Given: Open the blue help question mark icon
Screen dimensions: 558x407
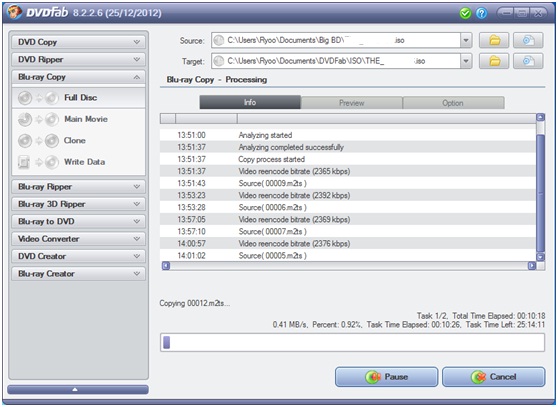Looking at the screenshot, I should [x=481, y=14].
